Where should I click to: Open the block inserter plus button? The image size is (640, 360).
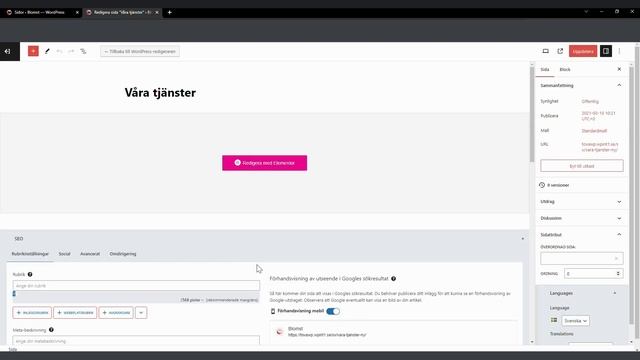click(33, 51)
